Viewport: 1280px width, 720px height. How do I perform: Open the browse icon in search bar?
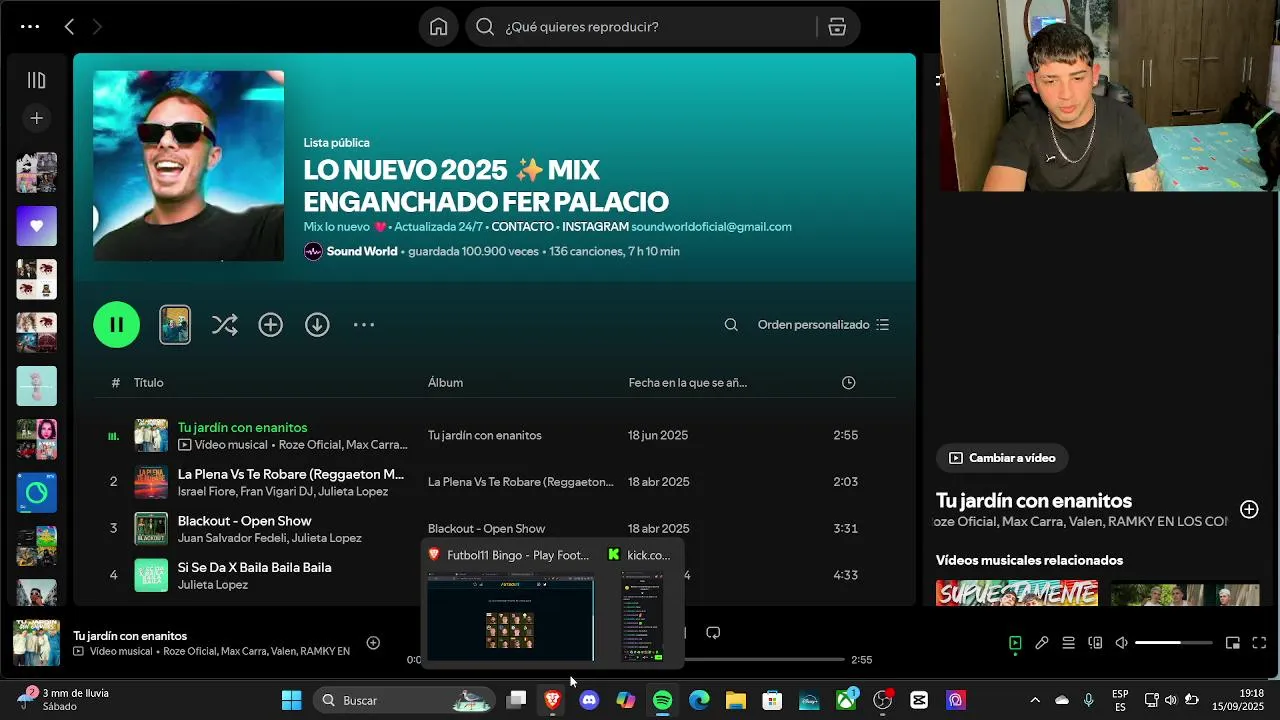pos(837,27)
